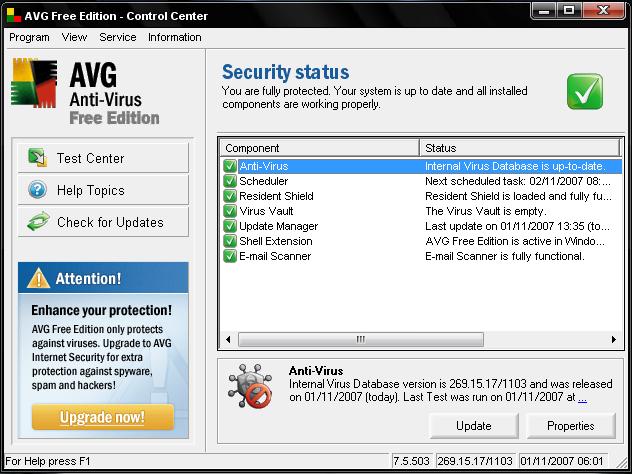Open the Service menu
This screenshot has height=474, width=632.
[118, 37]
